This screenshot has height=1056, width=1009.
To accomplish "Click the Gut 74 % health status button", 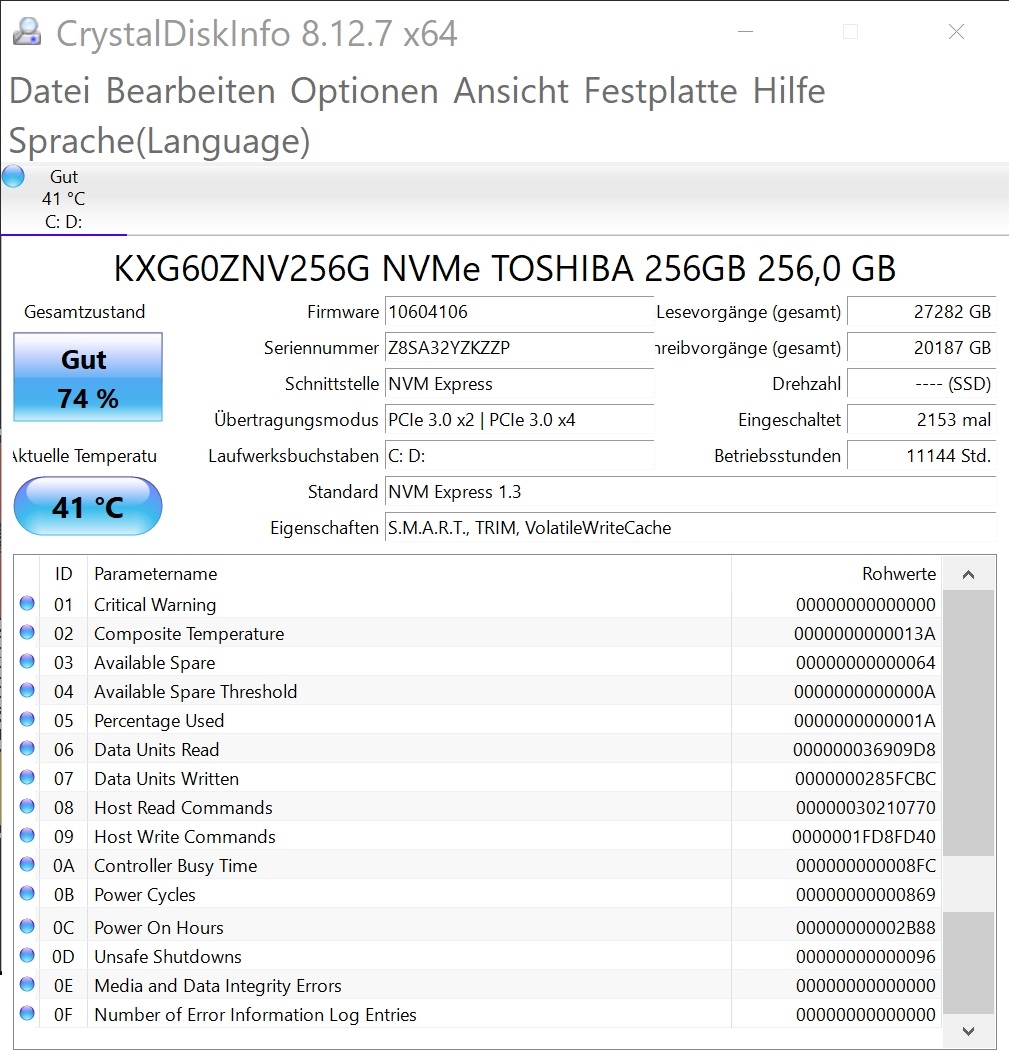I will click(88, 377).
